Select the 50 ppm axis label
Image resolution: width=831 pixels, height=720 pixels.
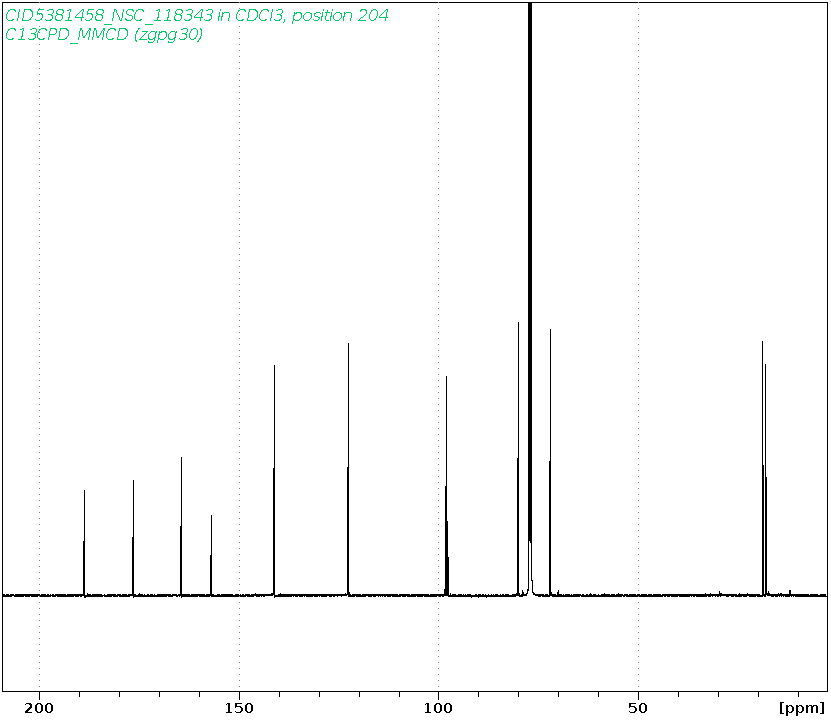click(x=638, y=708)
